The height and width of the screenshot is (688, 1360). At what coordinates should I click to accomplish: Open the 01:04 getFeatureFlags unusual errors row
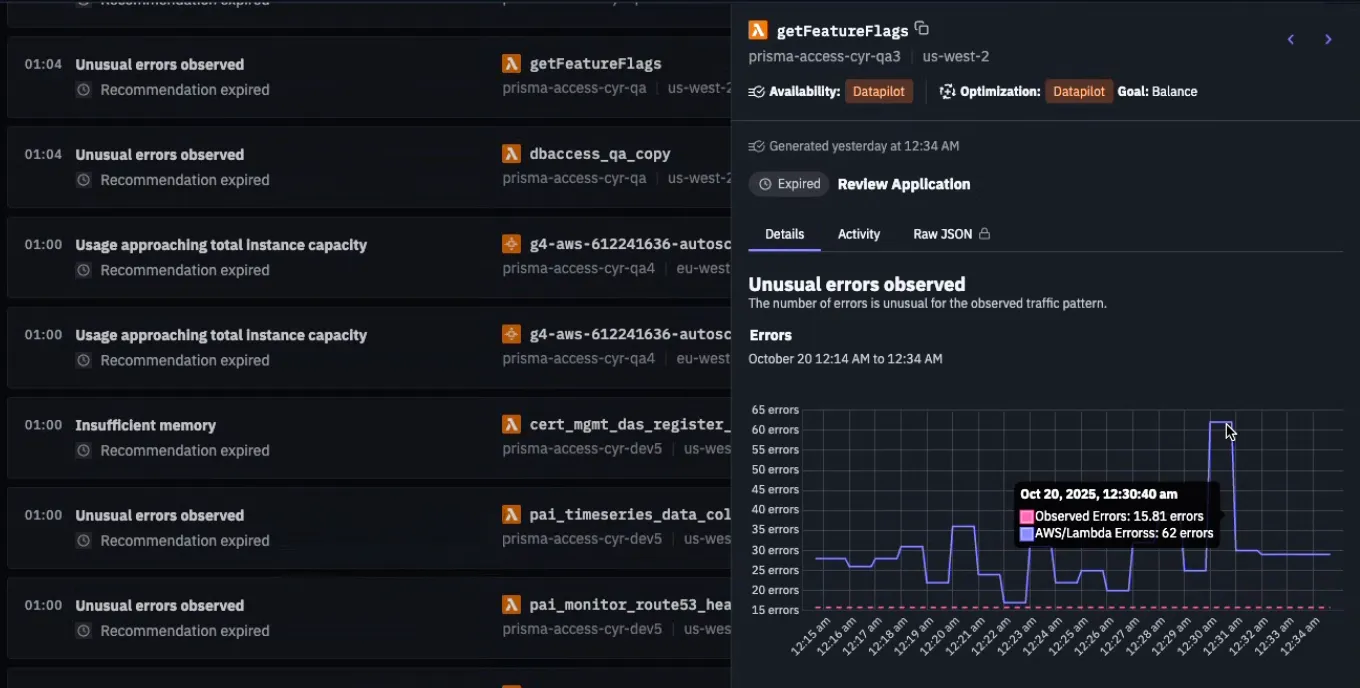(x=369, y=77)
